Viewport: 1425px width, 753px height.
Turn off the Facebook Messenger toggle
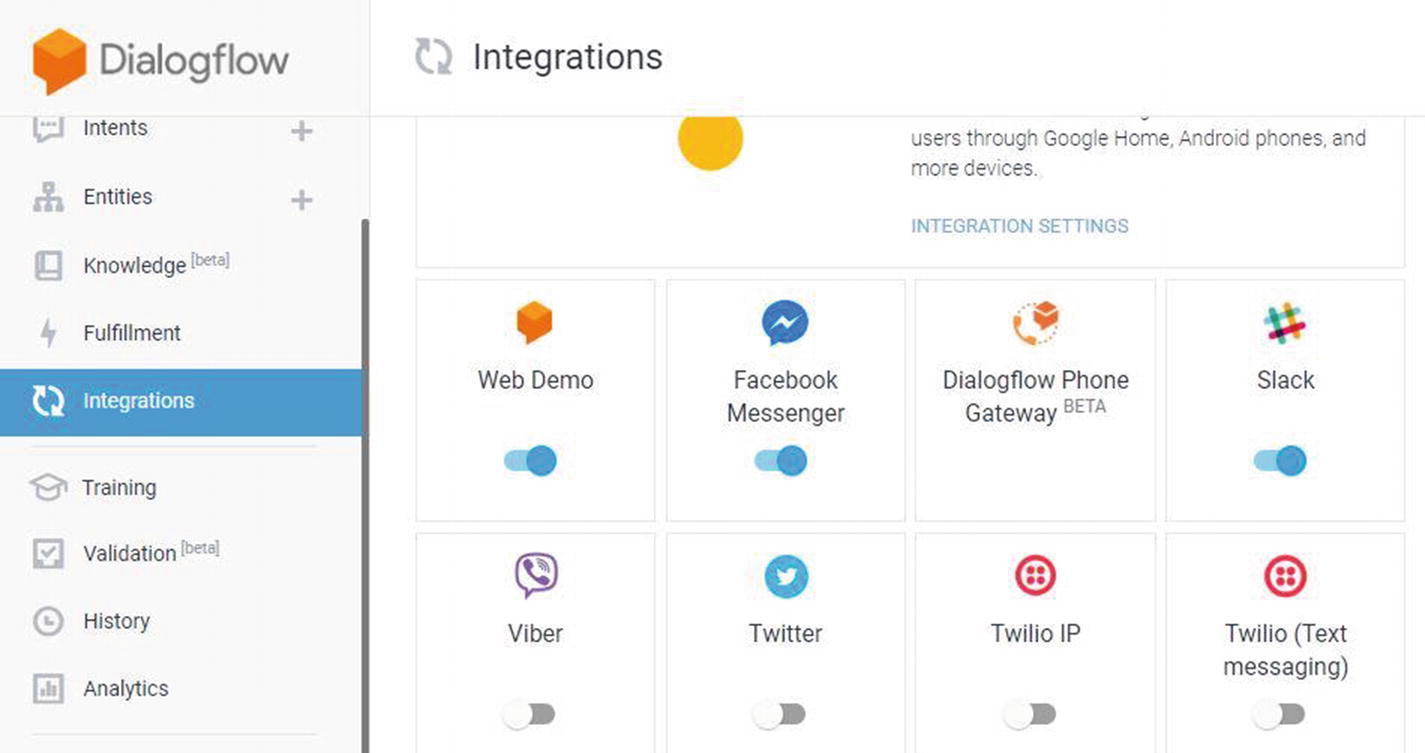coord(780,460)
